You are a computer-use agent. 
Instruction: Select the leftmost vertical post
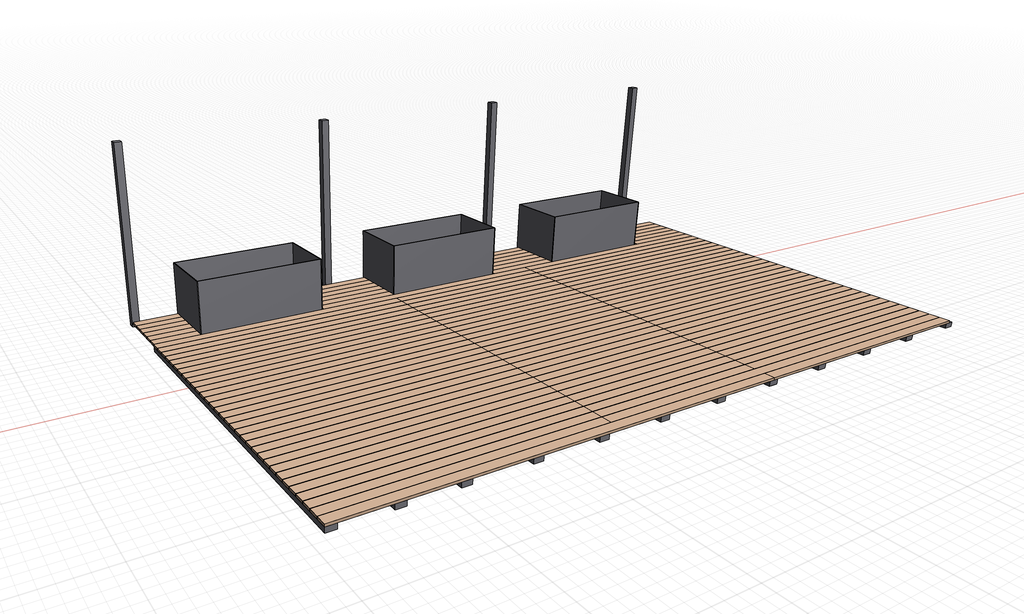pos(124,235)
